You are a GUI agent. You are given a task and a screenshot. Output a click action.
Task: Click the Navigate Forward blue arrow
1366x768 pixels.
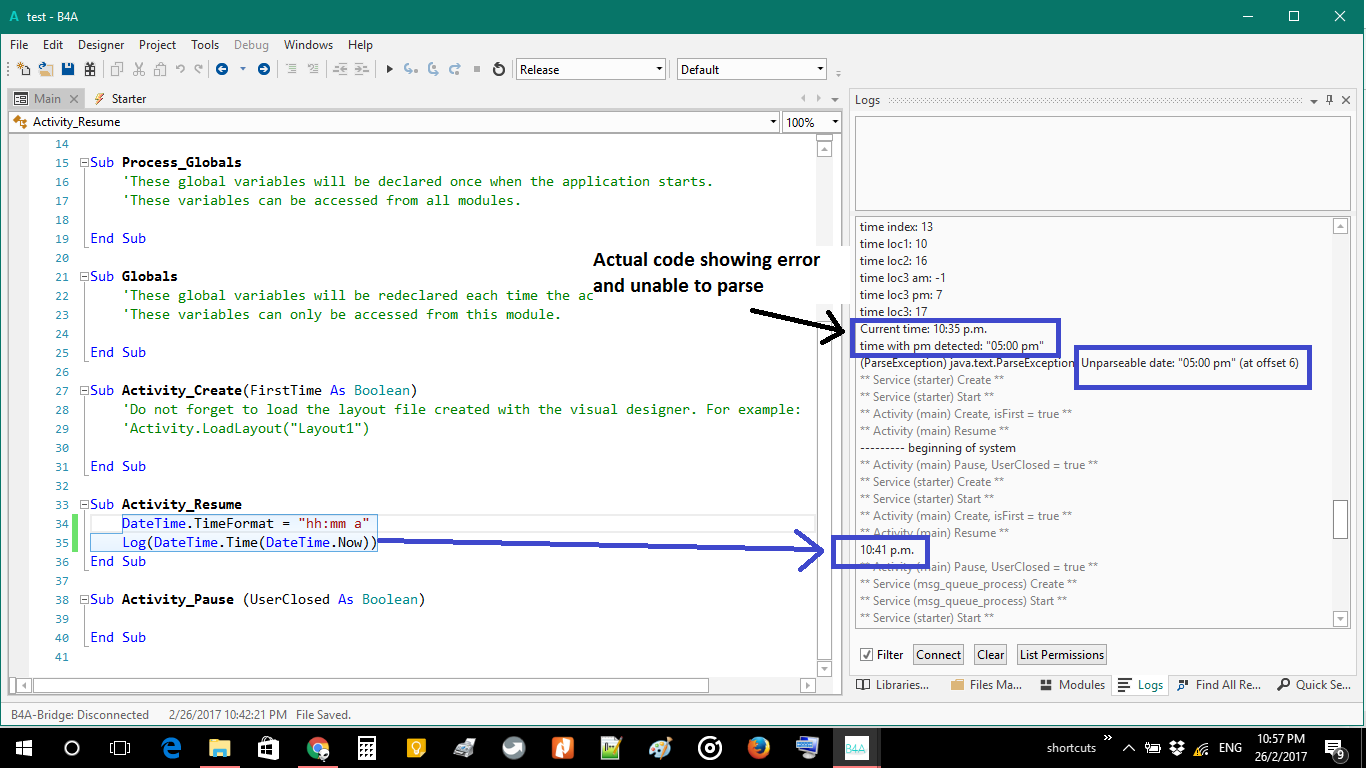[x=264, y=69]
